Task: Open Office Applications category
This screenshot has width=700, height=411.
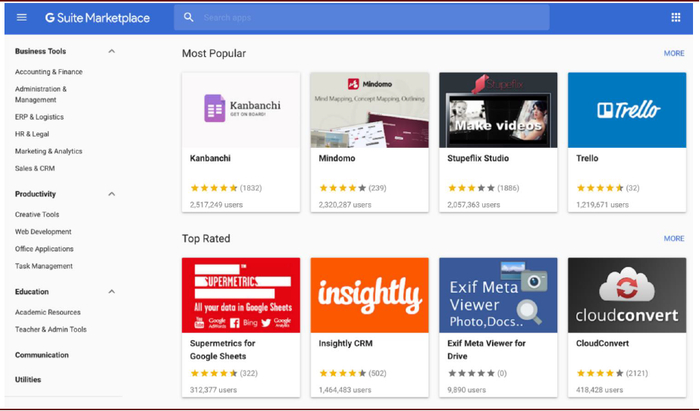Action: click(x=44, y=249)
